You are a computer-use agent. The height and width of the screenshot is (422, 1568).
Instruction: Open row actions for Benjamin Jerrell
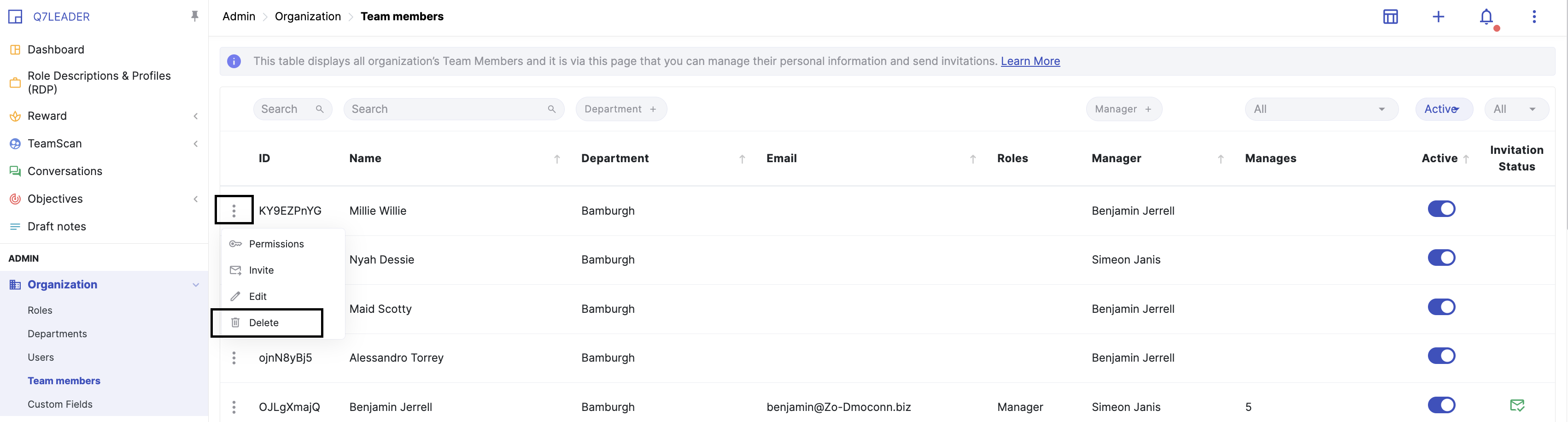pos(234,407)
